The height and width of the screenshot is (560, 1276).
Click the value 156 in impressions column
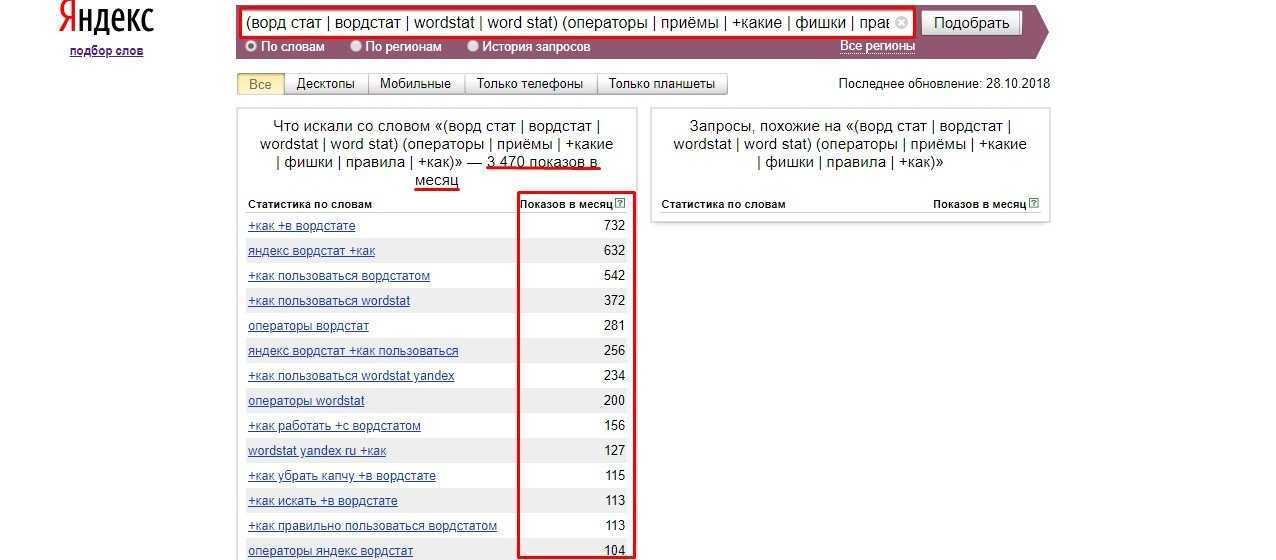pyautogui.click(x=614, y=426)
